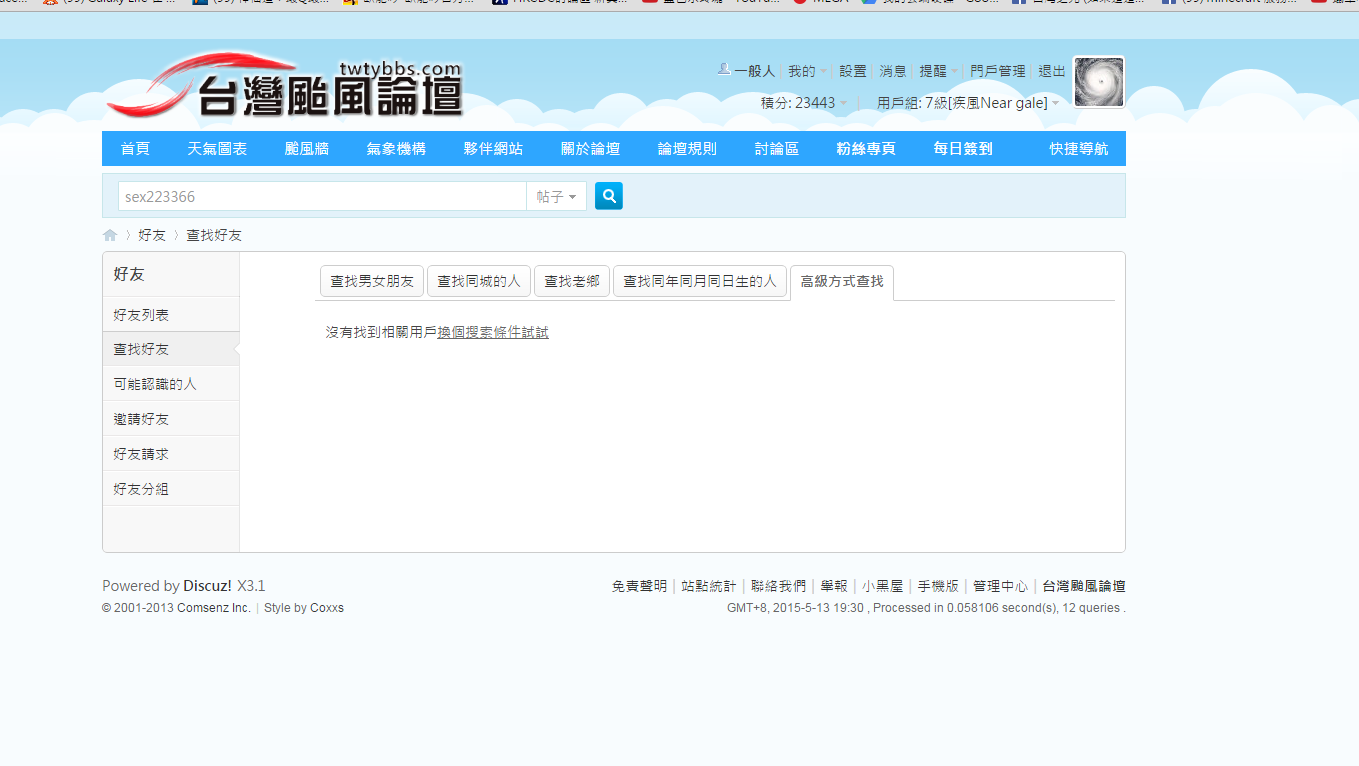Open 好友列表 in sidebar

click(171, 314)
